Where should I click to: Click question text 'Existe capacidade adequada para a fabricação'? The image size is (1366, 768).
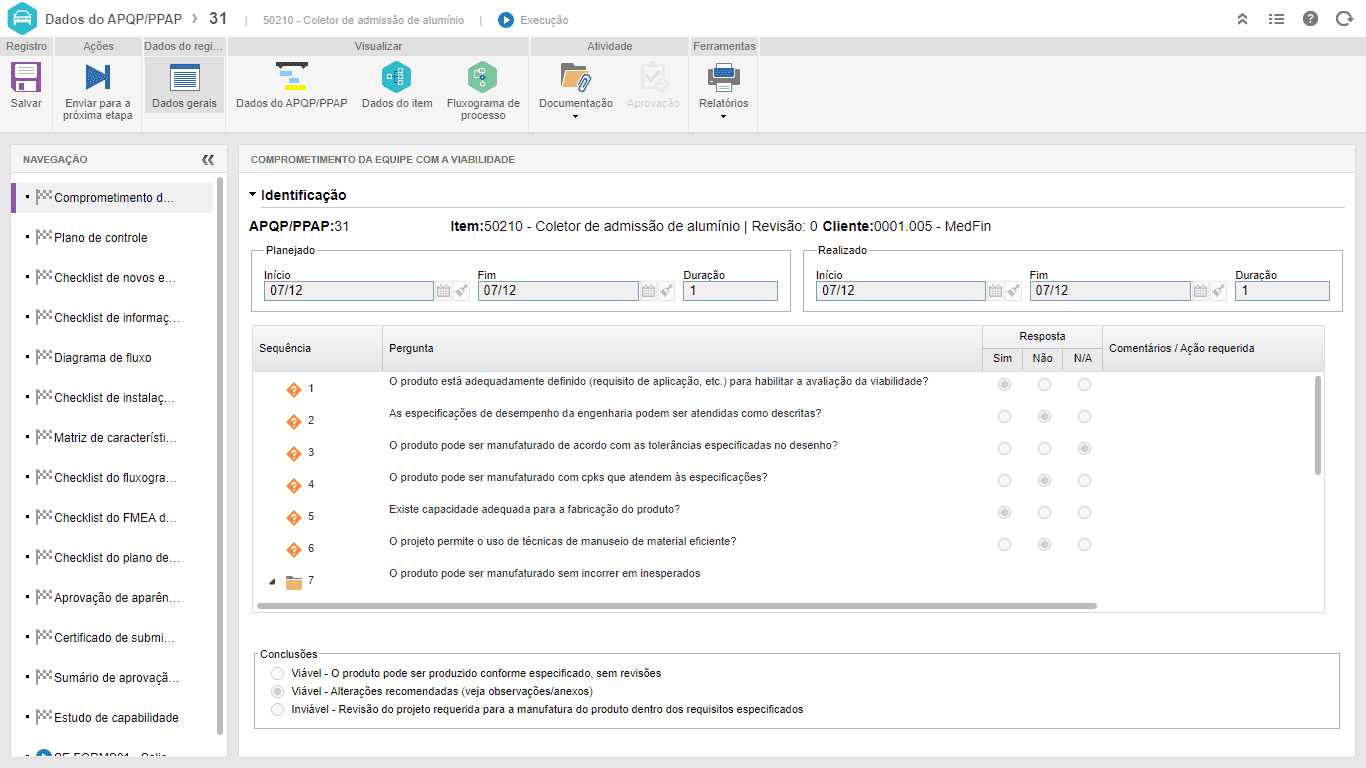pos(534,510)
